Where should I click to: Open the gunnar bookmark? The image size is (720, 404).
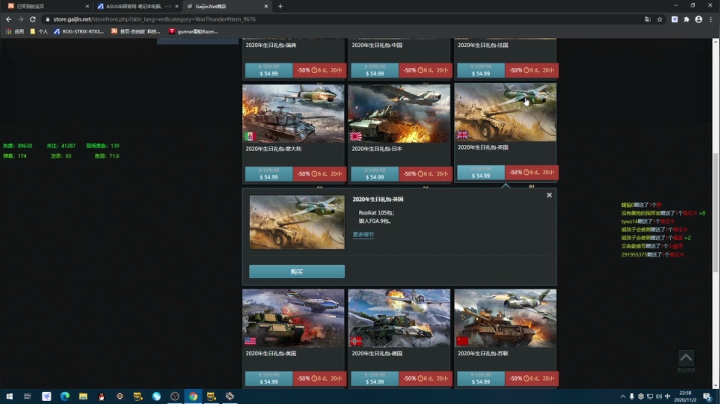[x=193, y=32]
